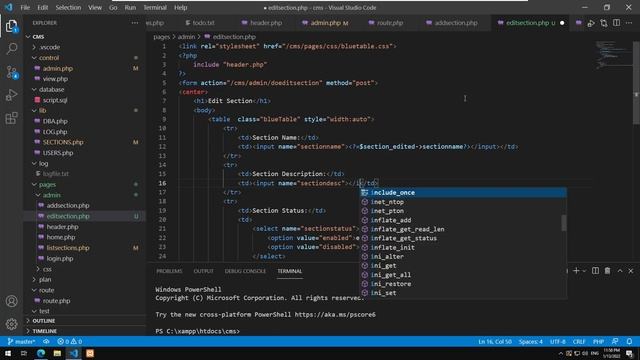Switch to the addsection.php tab
640x360 pixels.
pyautogui.click(x=451, y=23)
